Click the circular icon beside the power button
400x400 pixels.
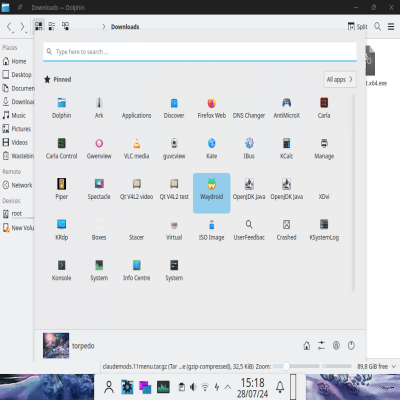[336, 346]
